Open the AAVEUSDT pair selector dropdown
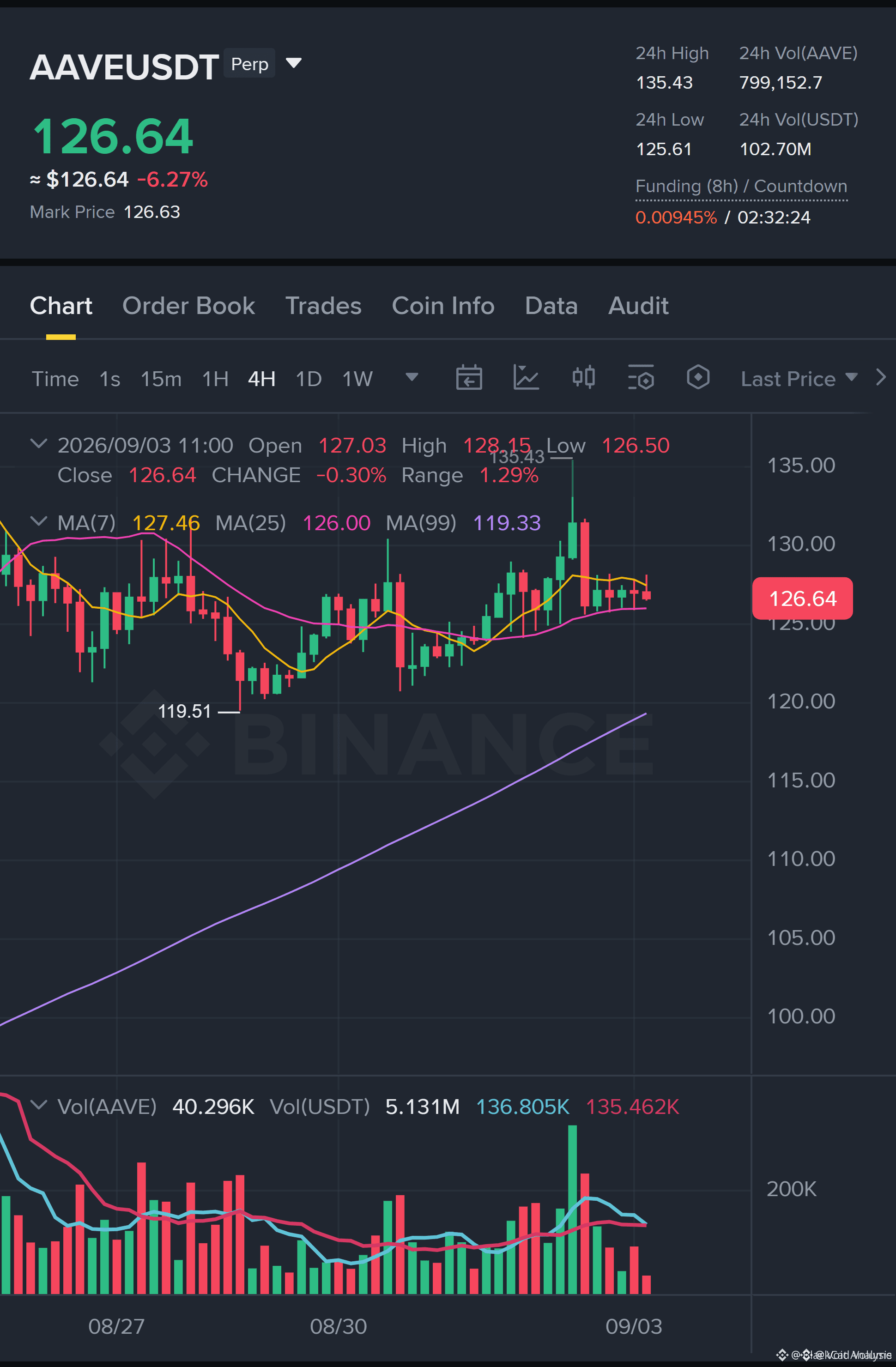 click(x=293, y=63)
